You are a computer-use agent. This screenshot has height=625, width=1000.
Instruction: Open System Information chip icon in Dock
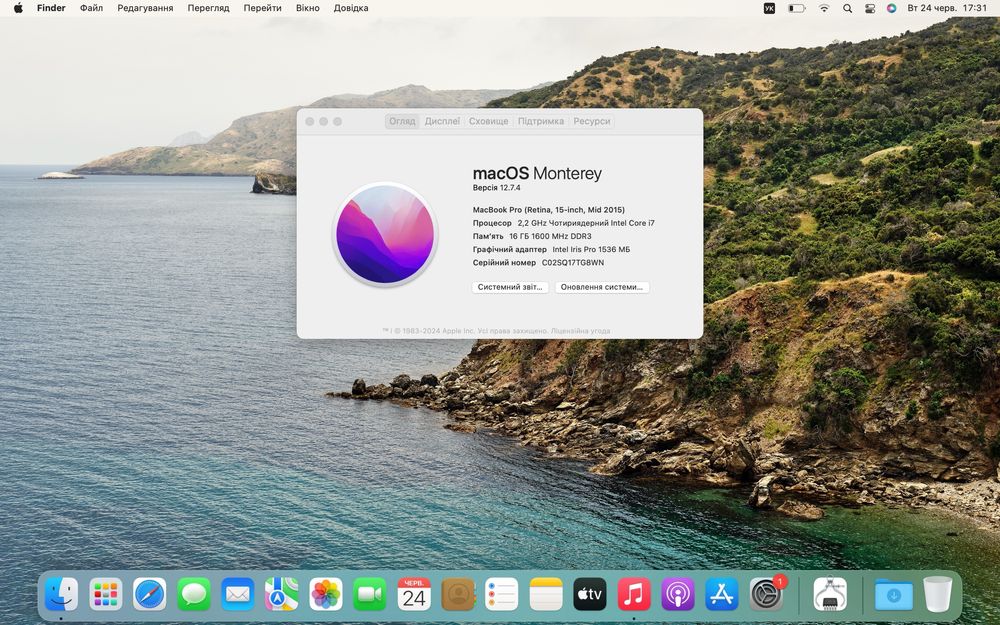[830, 594]
